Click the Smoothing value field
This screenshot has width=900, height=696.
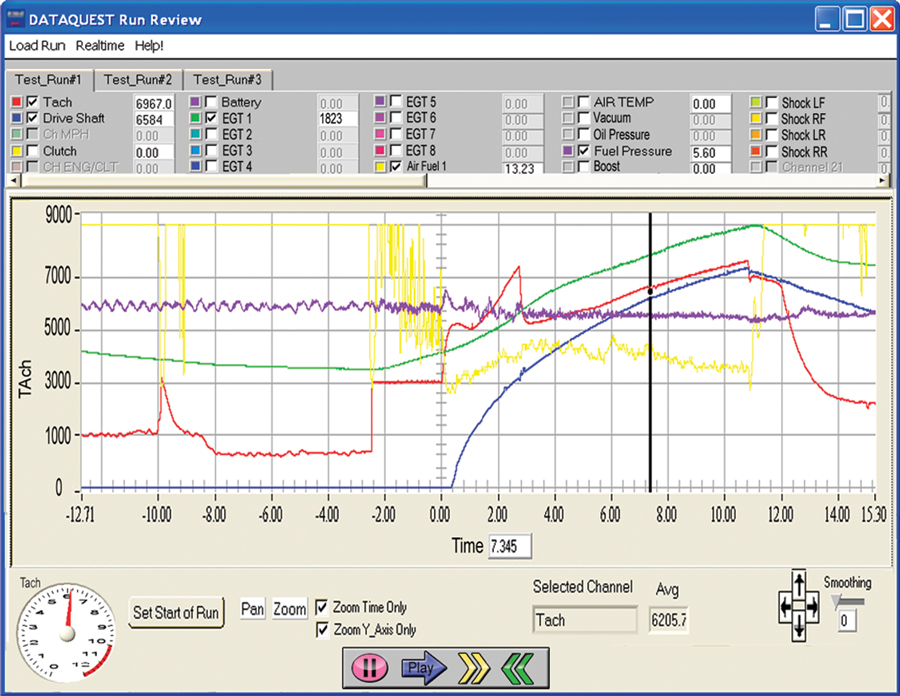846,621
